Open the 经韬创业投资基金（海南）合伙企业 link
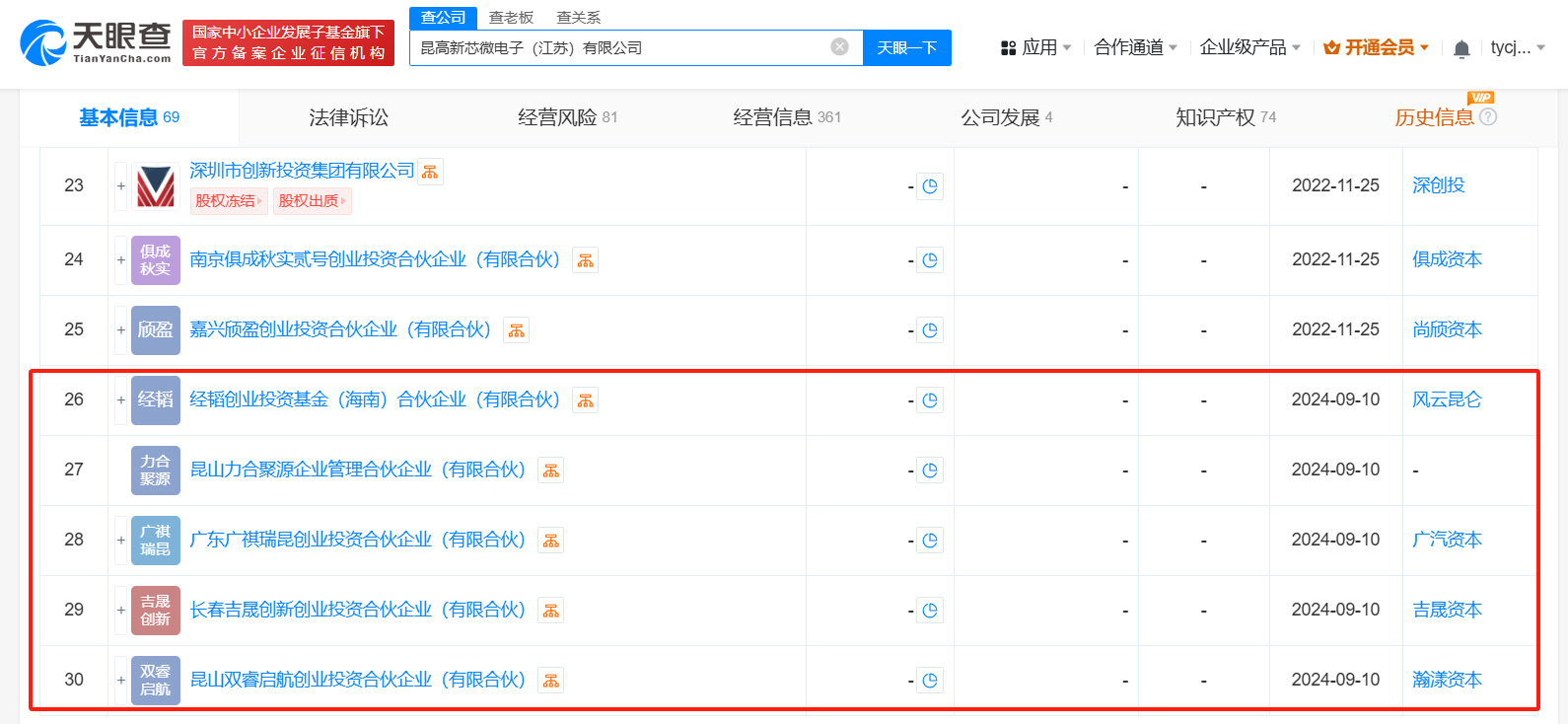The image size is (1568, 724). pos(375,399)
